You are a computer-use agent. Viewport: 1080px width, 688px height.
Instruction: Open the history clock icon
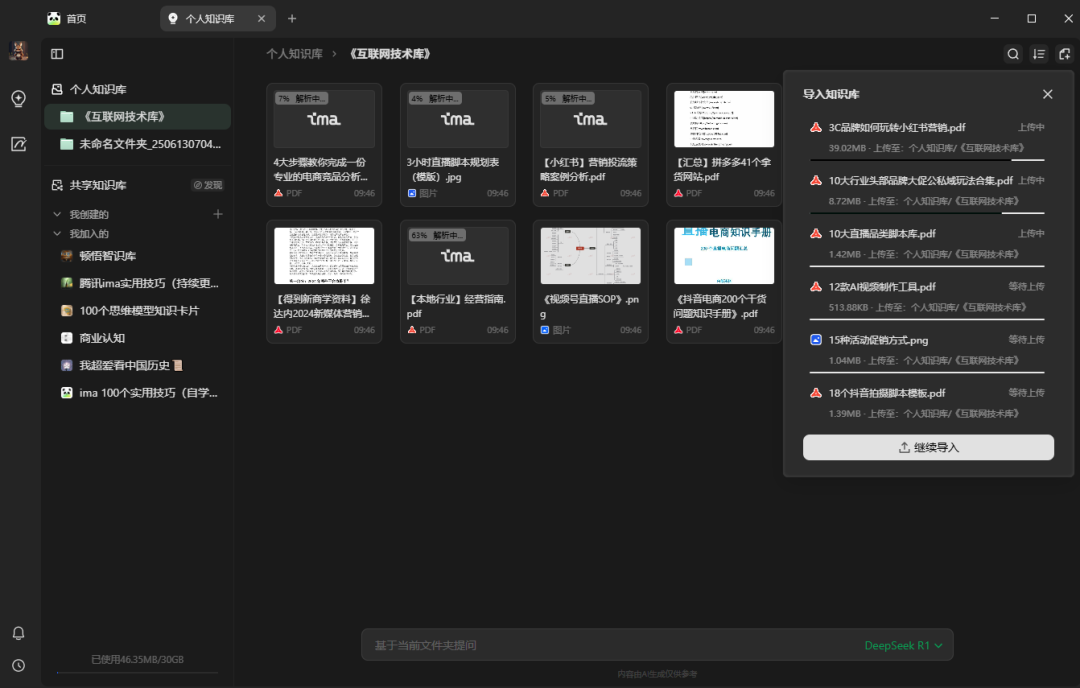pyautogui.click(x=18, y=665)
